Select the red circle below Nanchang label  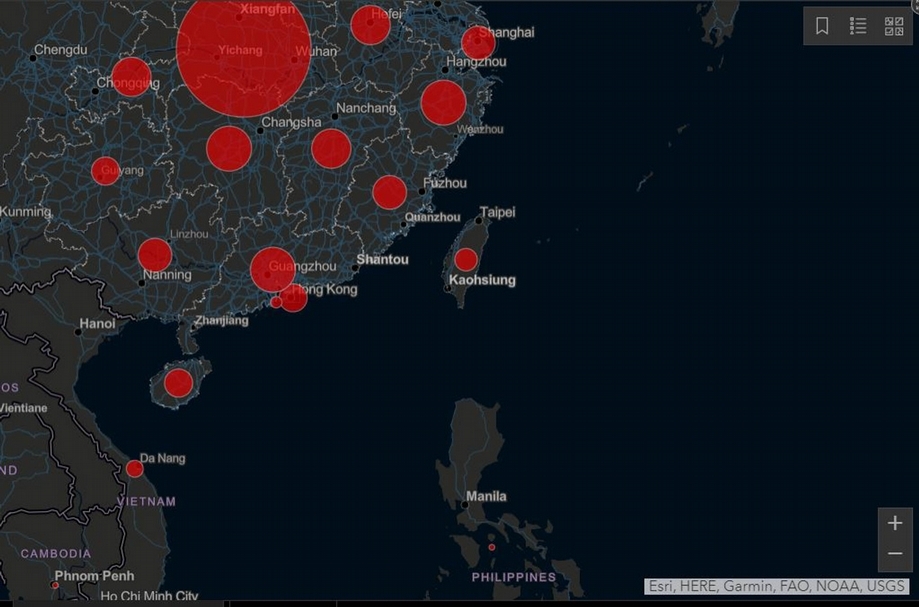pyautogui.click(x=331, y=149)
